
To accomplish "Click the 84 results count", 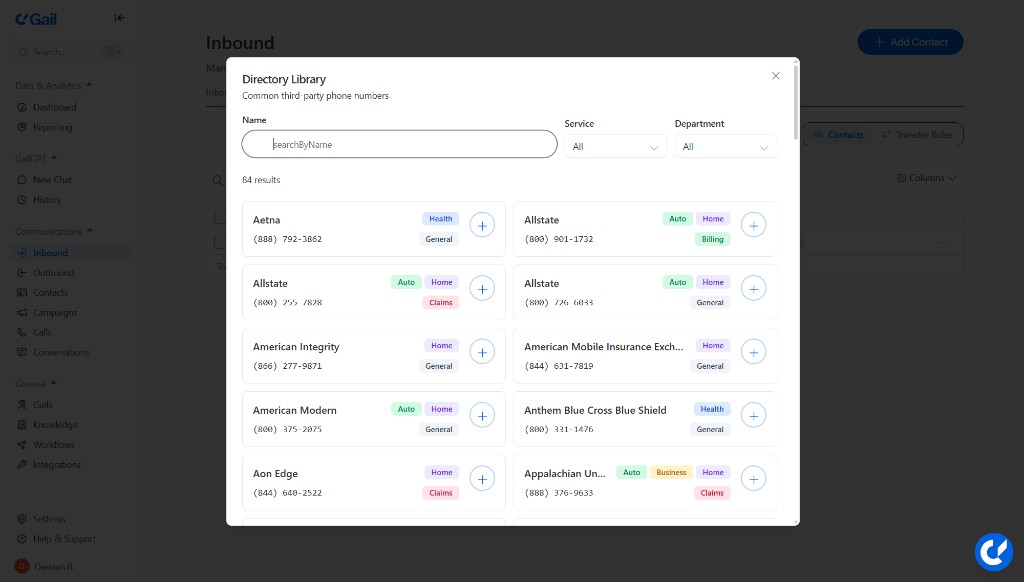I will tap(261, 180).
